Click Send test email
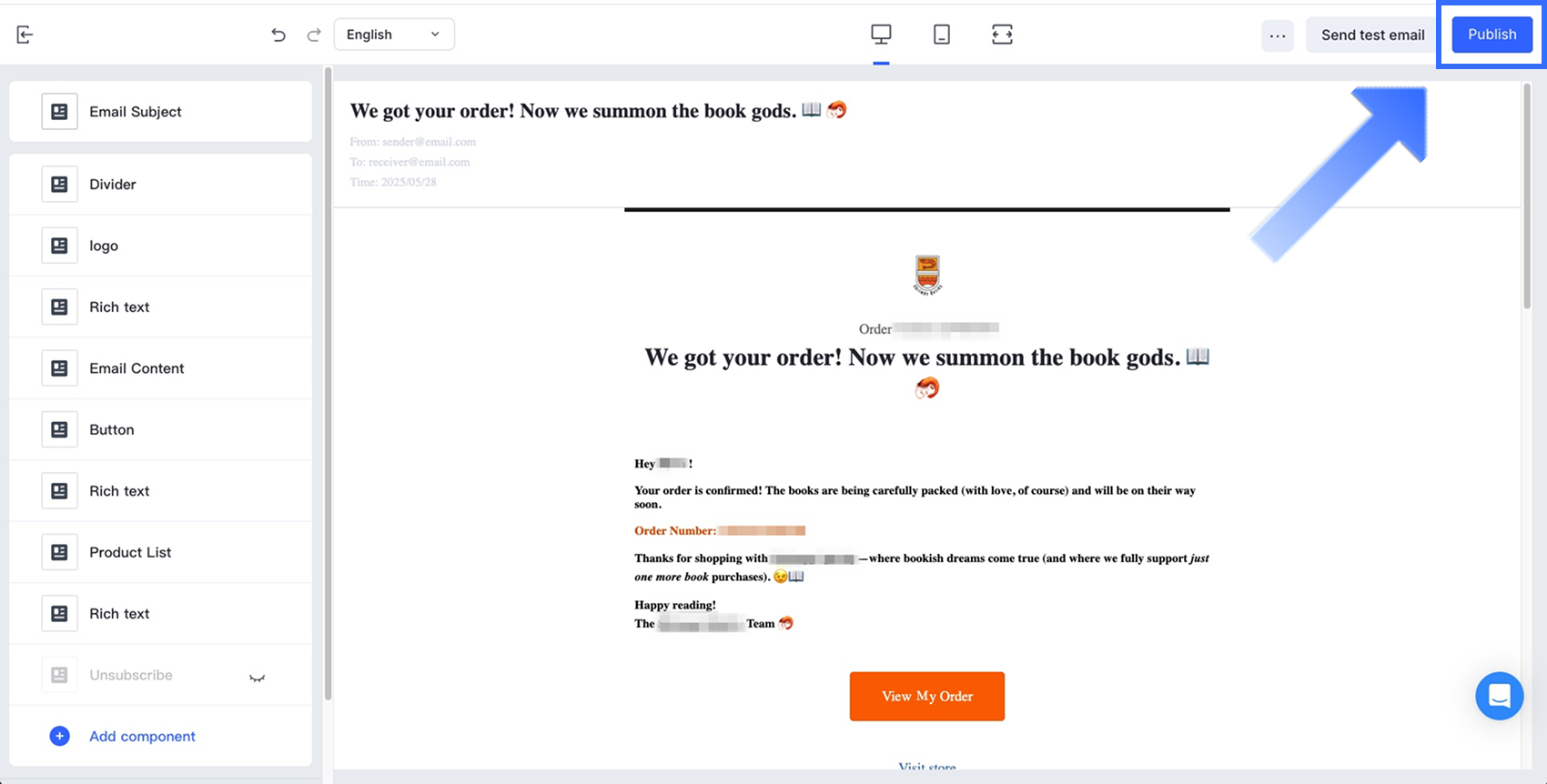1547x784 pixels. [x=1372, y=35]
